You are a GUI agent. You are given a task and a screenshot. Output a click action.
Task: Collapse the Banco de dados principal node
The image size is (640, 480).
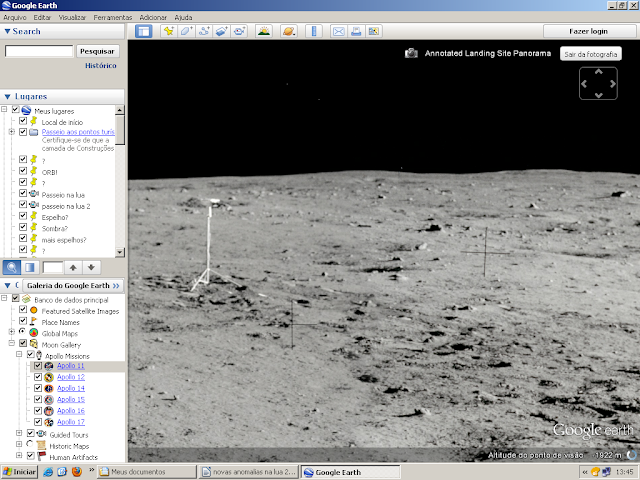coord(4,298)
